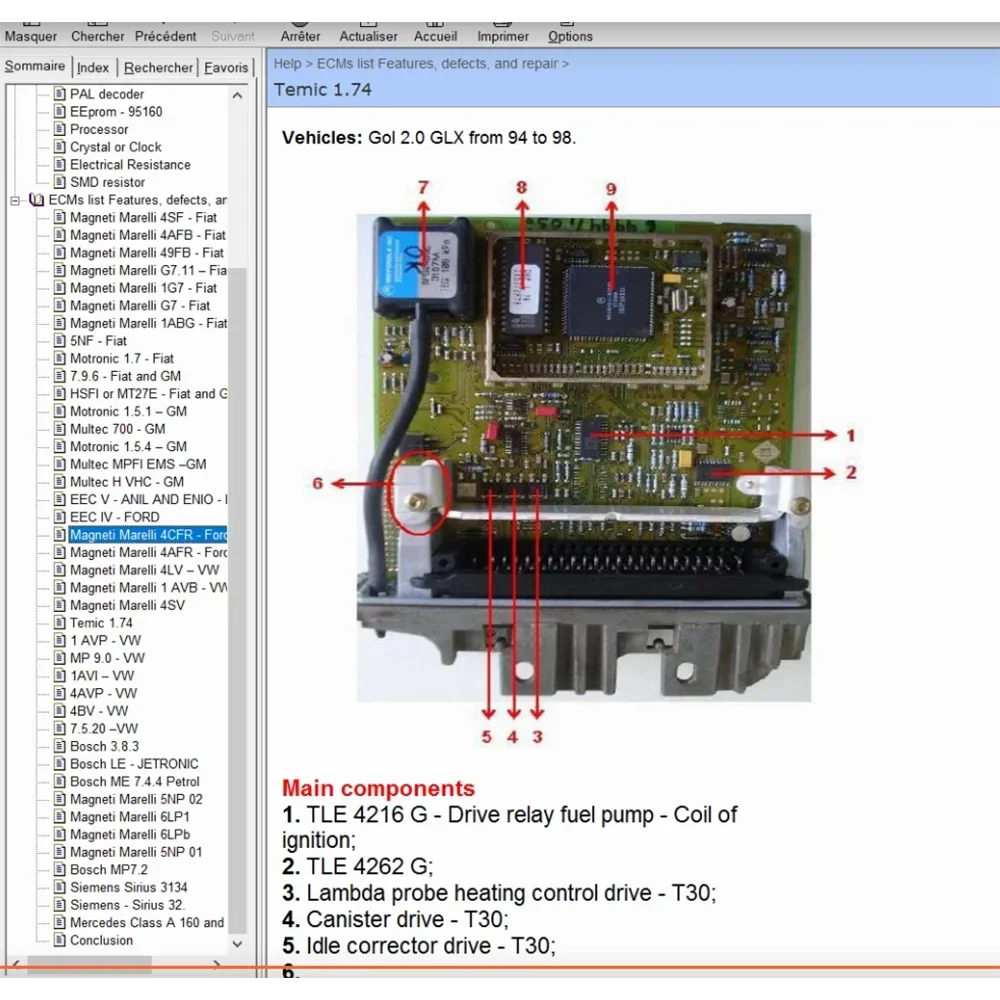Open the Motronic 1.5.4 – GM page icon
The image size is (1000, 1000).
click(59, 447)
